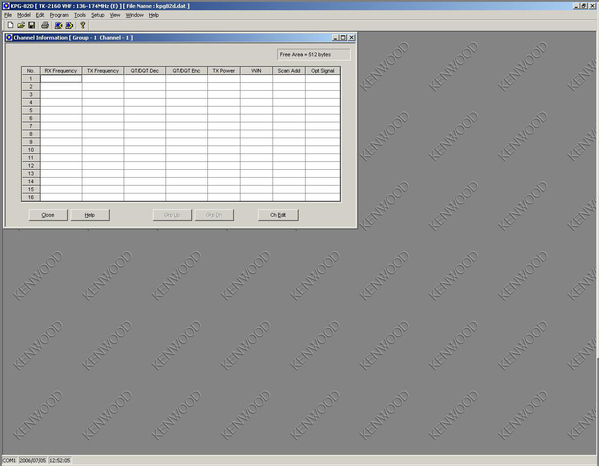Image resolution: width=599 pixels, height=466 pixels.
Task: Click the KPG-82D application title bar icon
Action: [x=6, y=5]
